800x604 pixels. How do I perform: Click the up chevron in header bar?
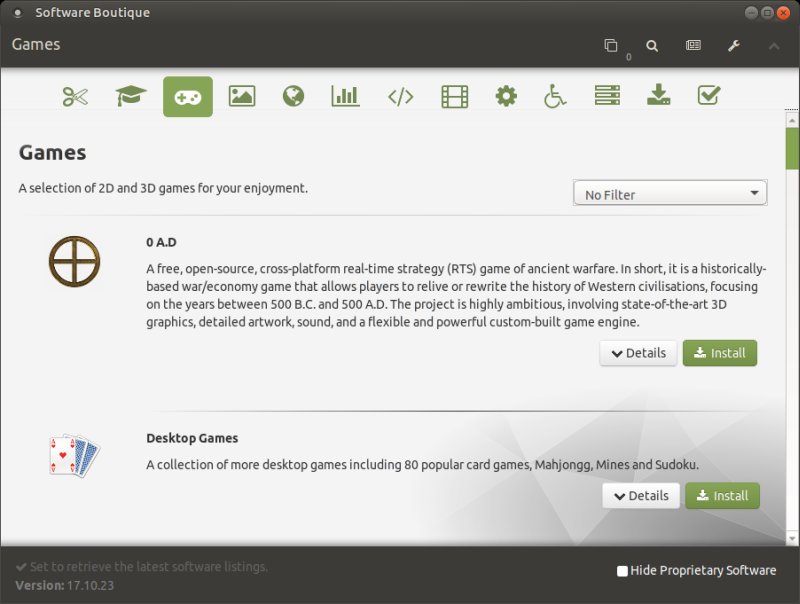coord(774,46)
